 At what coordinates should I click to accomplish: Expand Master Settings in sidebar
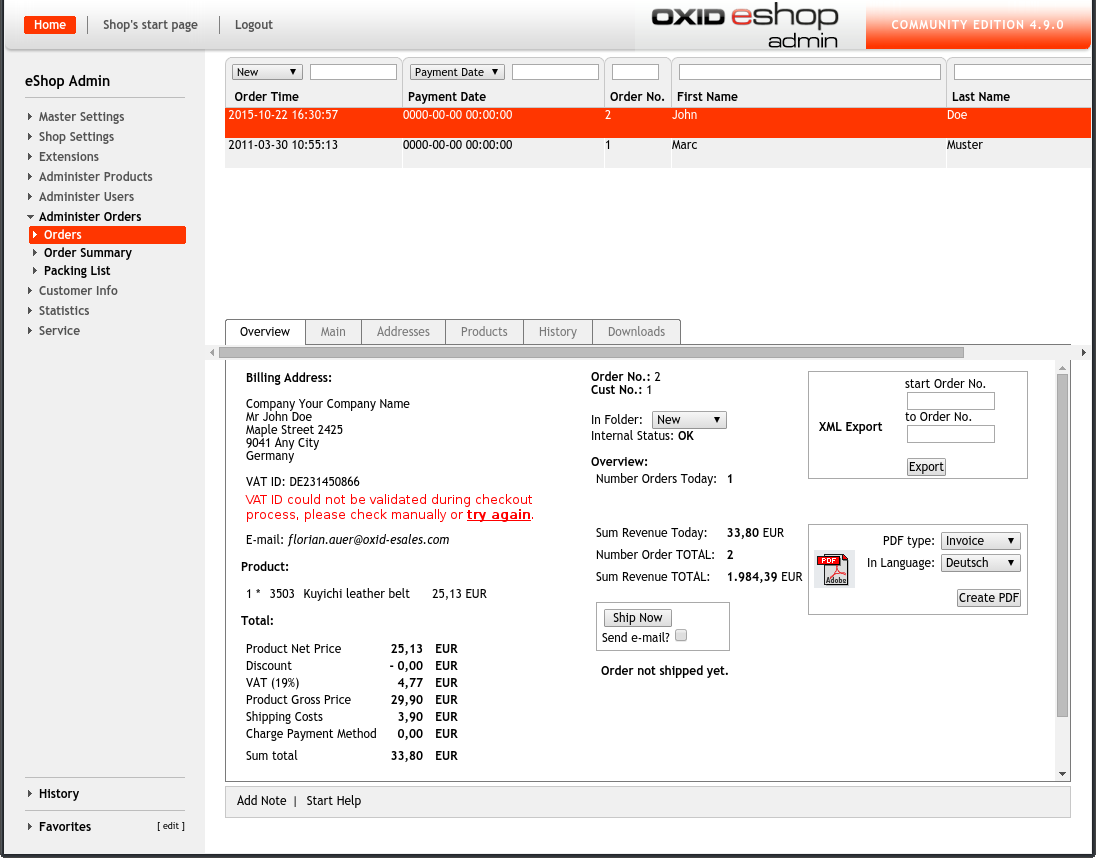(81, 117)
